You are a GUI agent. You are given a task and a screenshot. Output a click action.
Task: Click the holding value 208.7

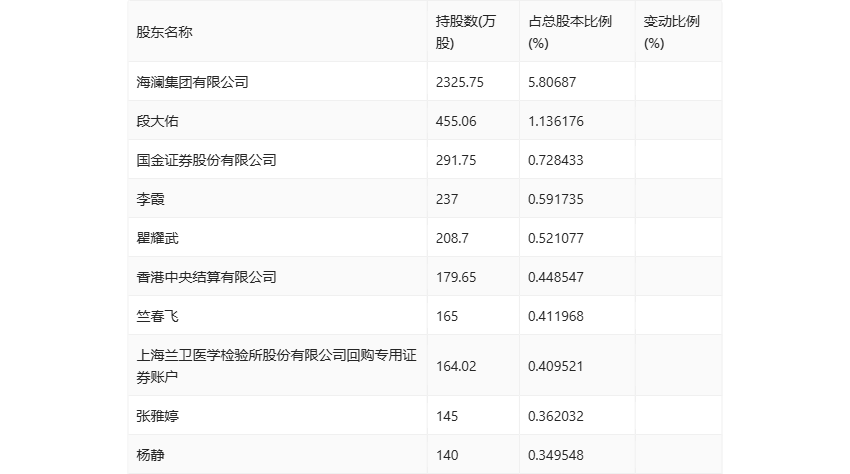[x=452, y=238]
